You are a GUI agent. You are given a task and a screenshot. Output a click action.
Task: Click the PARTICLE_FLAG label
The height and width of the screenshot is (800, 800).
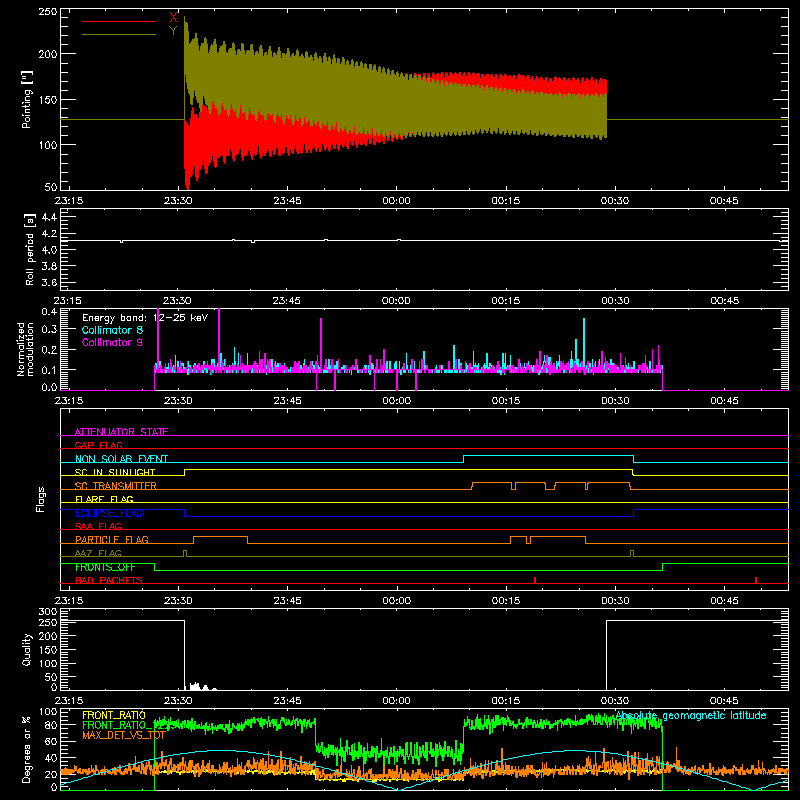point(112,539)
